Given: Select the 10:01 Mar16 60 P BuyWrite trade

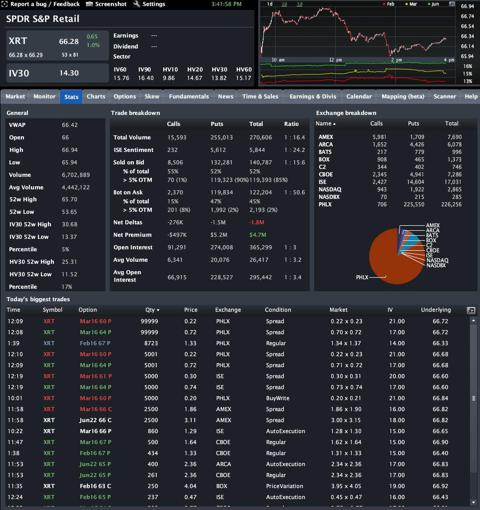Looking at the screenshot, I should (237, 398).
